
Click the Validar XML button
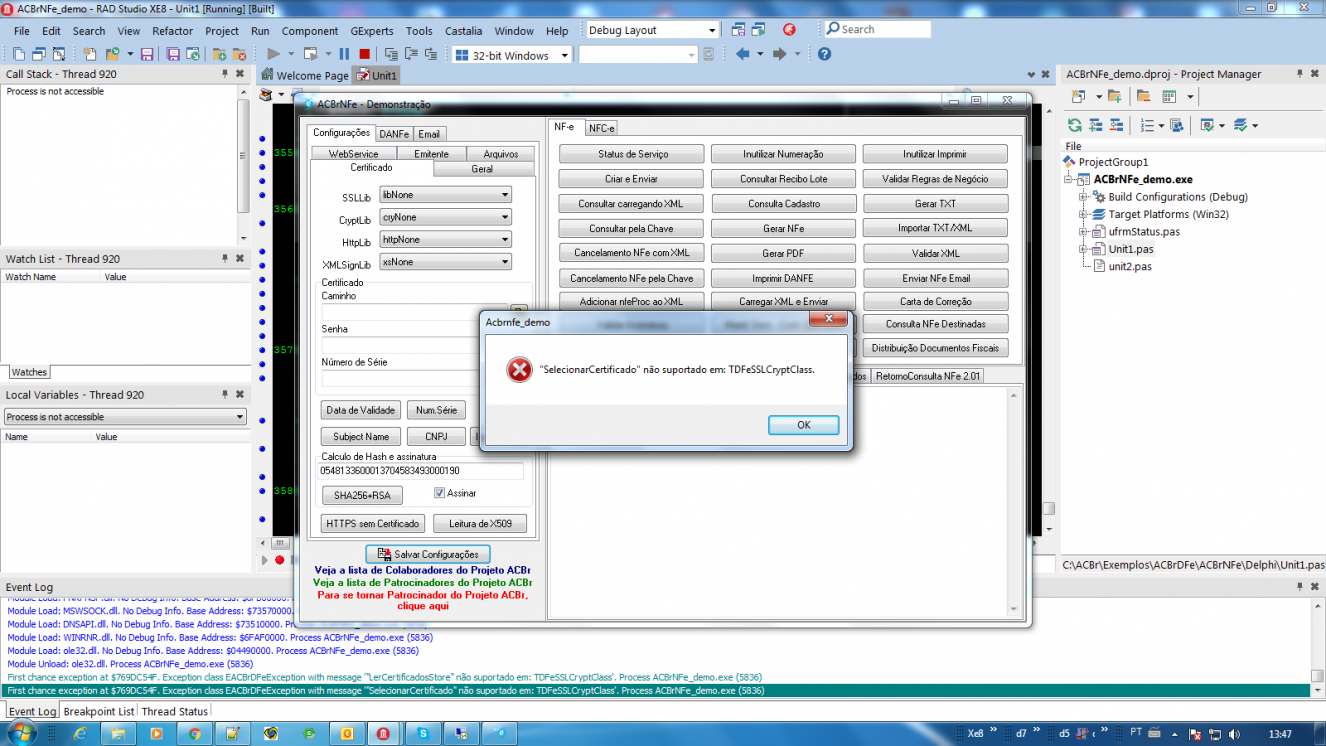(x=935, y=254)
